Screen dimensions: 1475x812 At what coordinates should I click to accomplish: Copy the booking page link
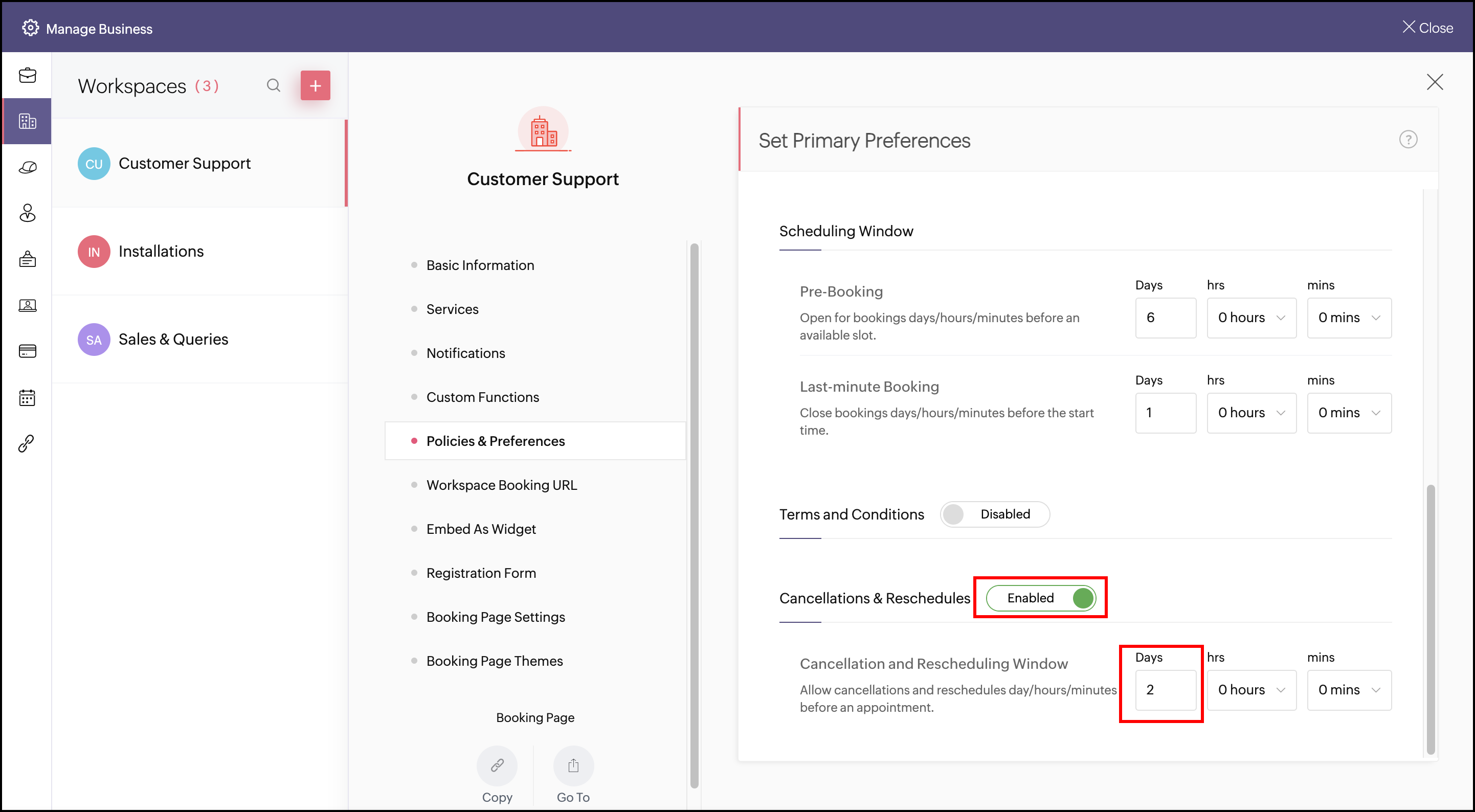(497, 765)
